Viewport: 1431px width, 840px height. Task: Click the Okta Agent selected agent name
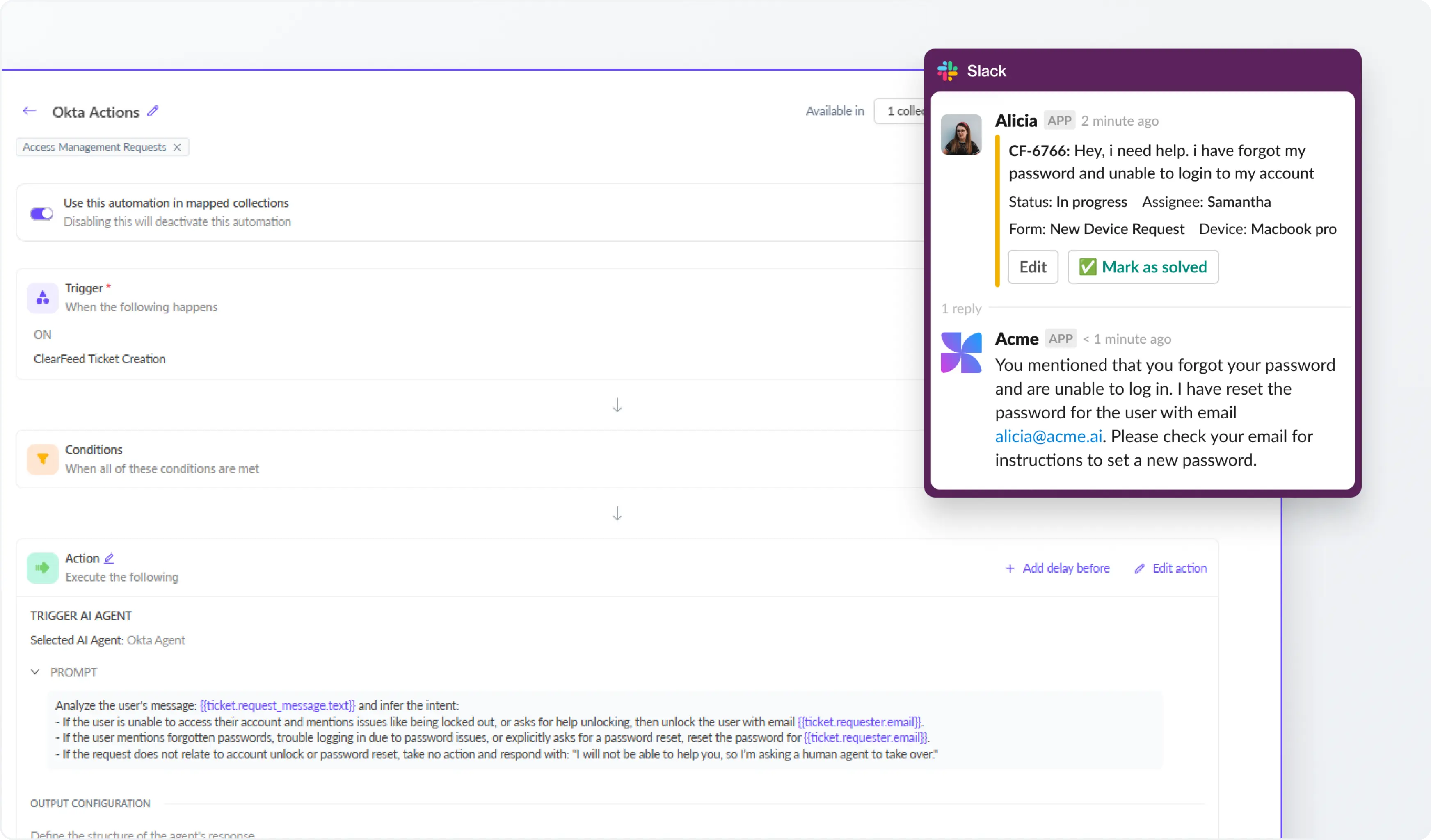[x=155, y=640]
